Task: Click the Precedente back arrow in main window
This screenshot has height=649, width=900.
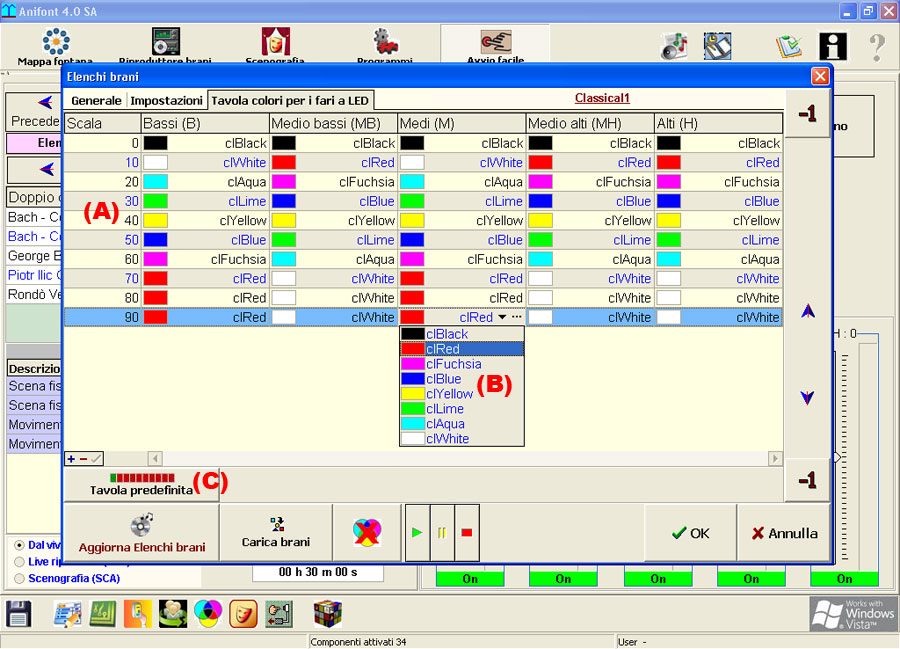Action: 45,103
